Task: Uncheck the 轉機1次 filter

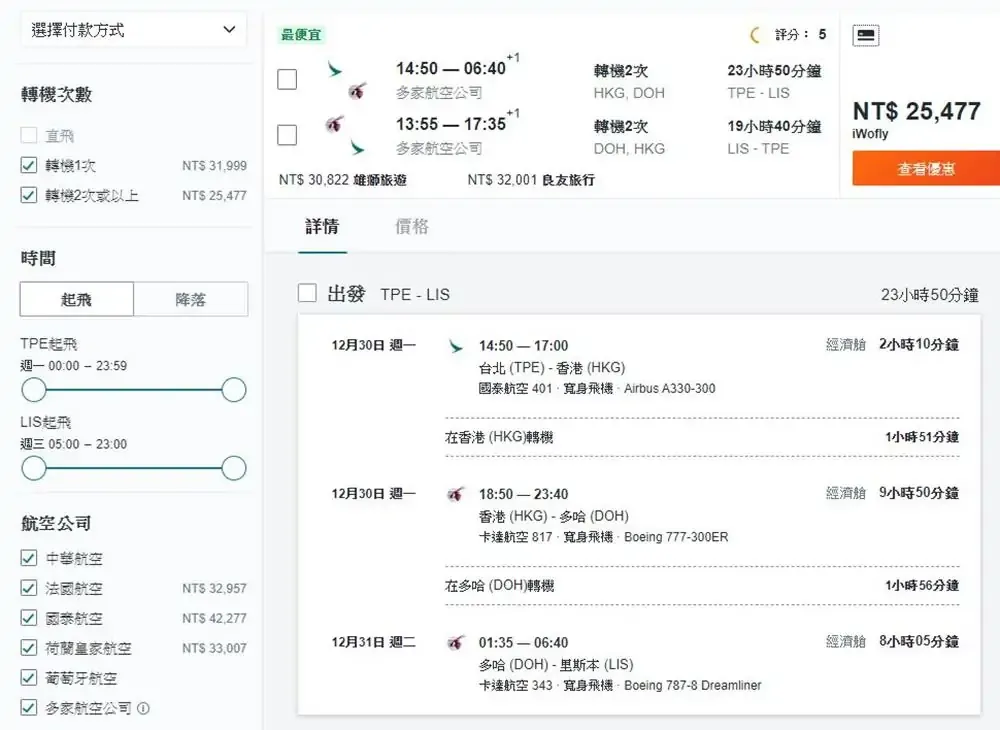Action: click(29, 166)
